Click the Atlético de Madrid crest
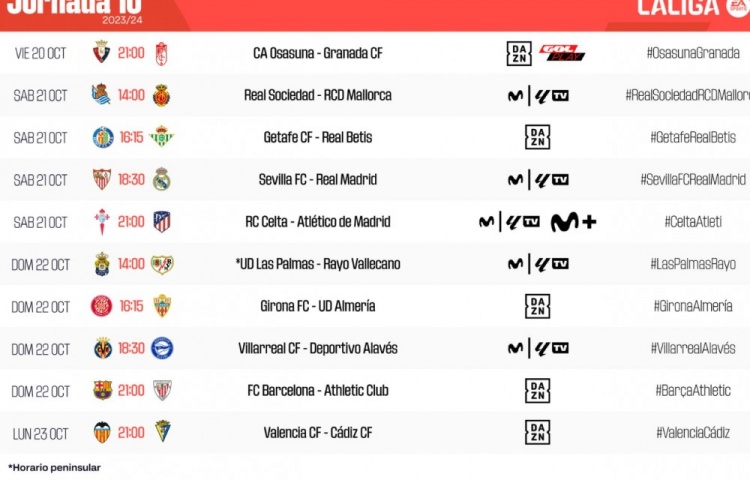Viewport: 750px width, 480px height. [x=162, y=222]
